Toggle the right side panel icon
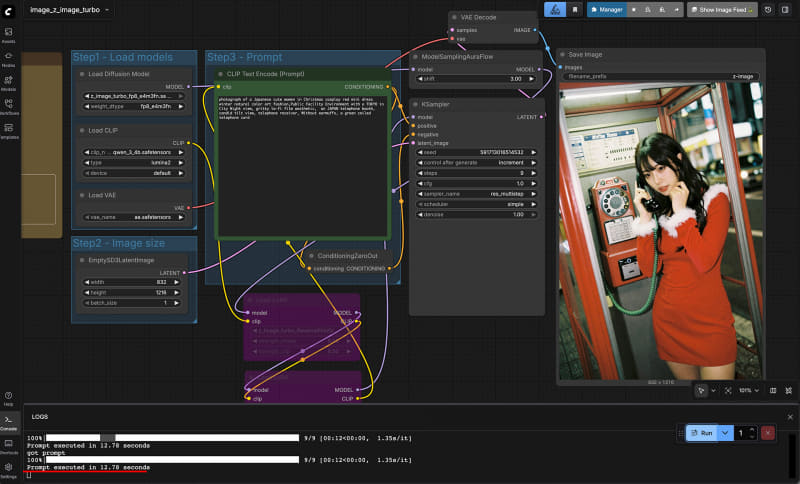This screenshot has height=484, width=800. pos(785,10)
